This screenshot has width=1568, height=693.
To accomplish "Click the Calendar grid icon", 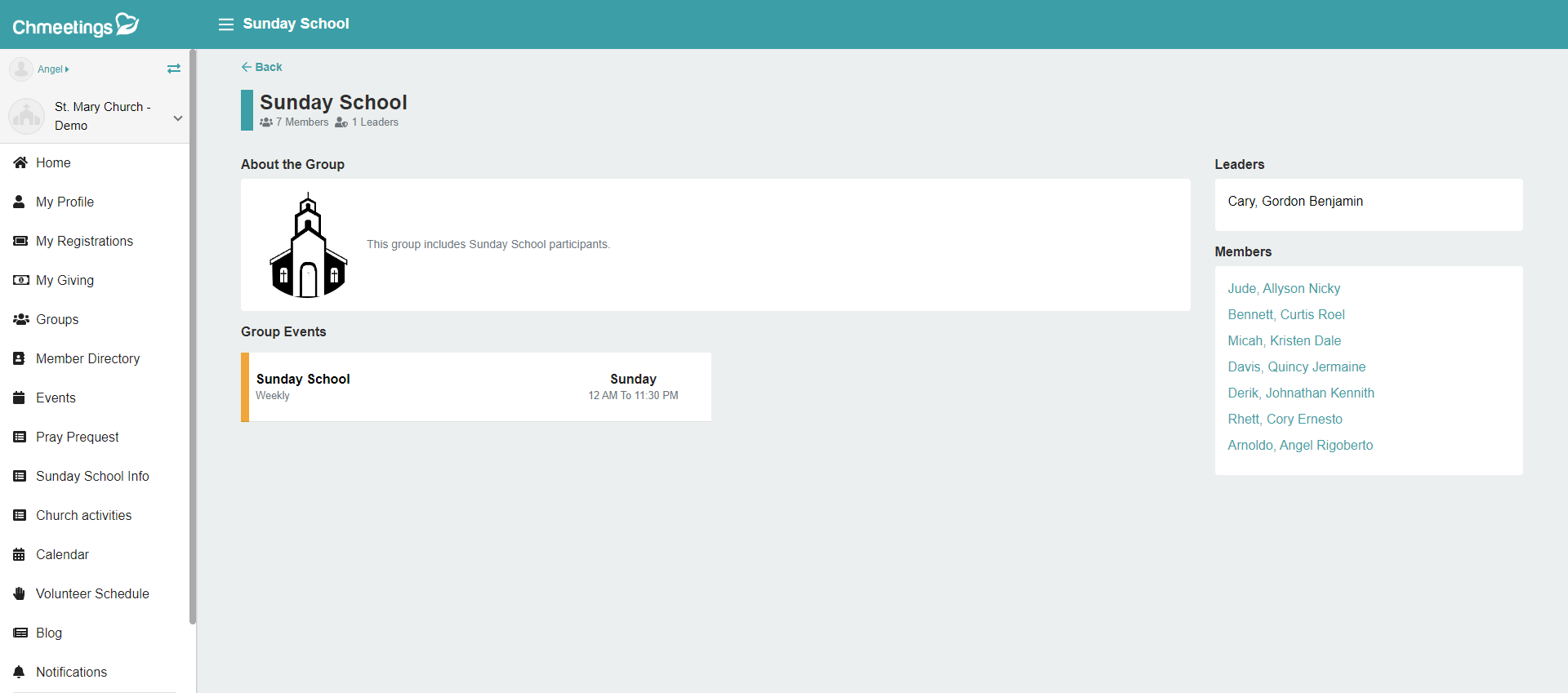I will 19,554.
